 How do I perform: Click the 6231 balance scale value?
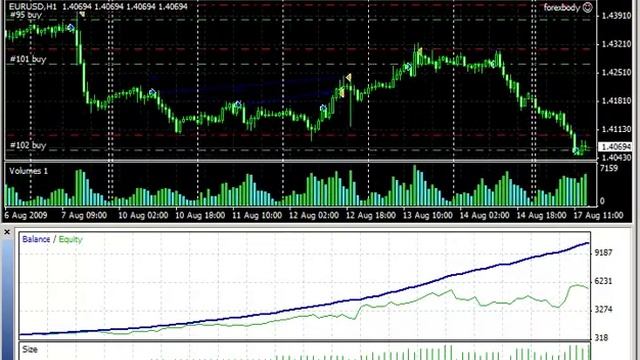(x=604, y=281)
